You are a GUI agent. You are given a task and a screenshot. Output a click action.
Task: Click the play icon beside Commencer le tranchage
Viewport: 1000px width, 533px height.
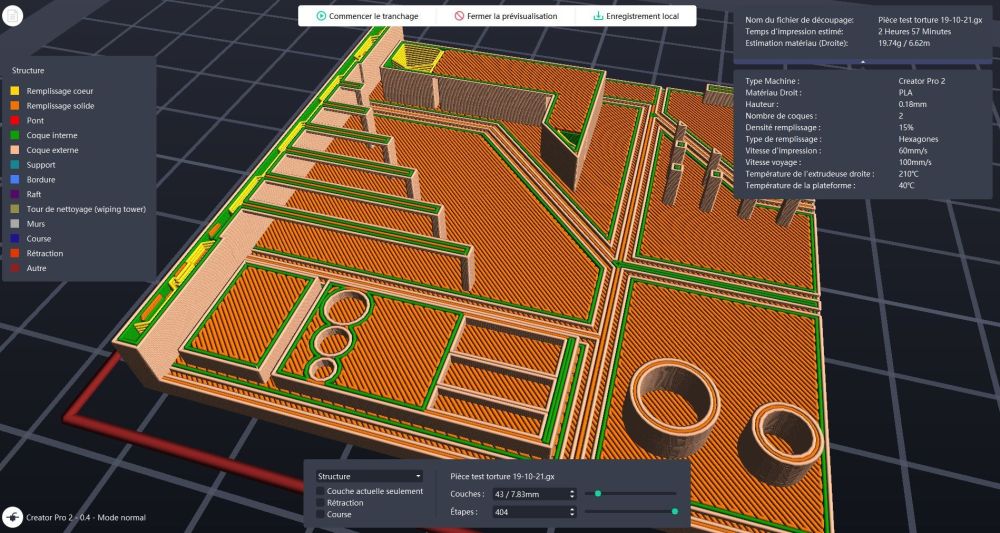[x=321, y=16]
